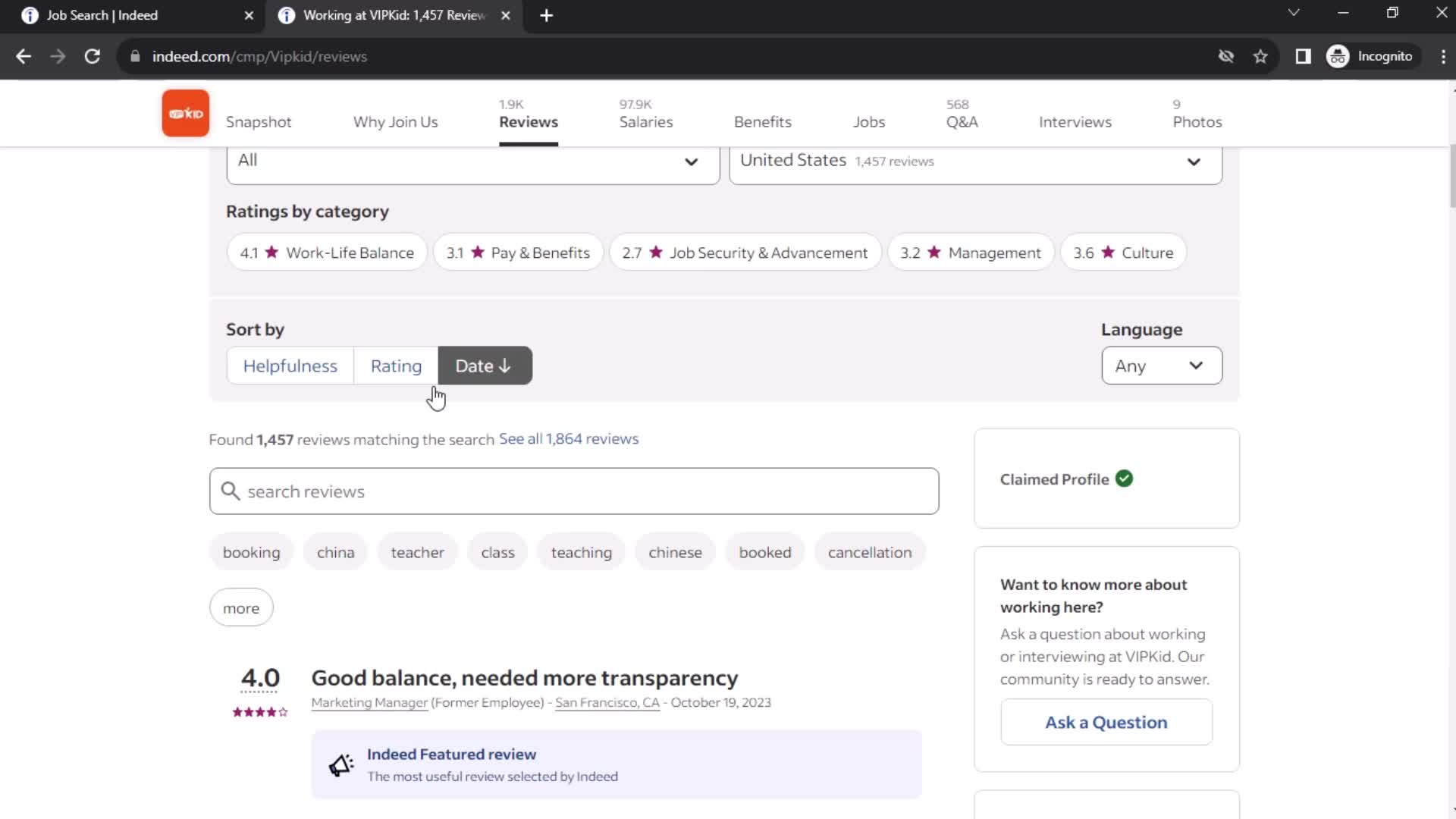This screenshot has width=1456, height=819.
Task: Click the Ask a Question button
Action: tap(1106, 723)
